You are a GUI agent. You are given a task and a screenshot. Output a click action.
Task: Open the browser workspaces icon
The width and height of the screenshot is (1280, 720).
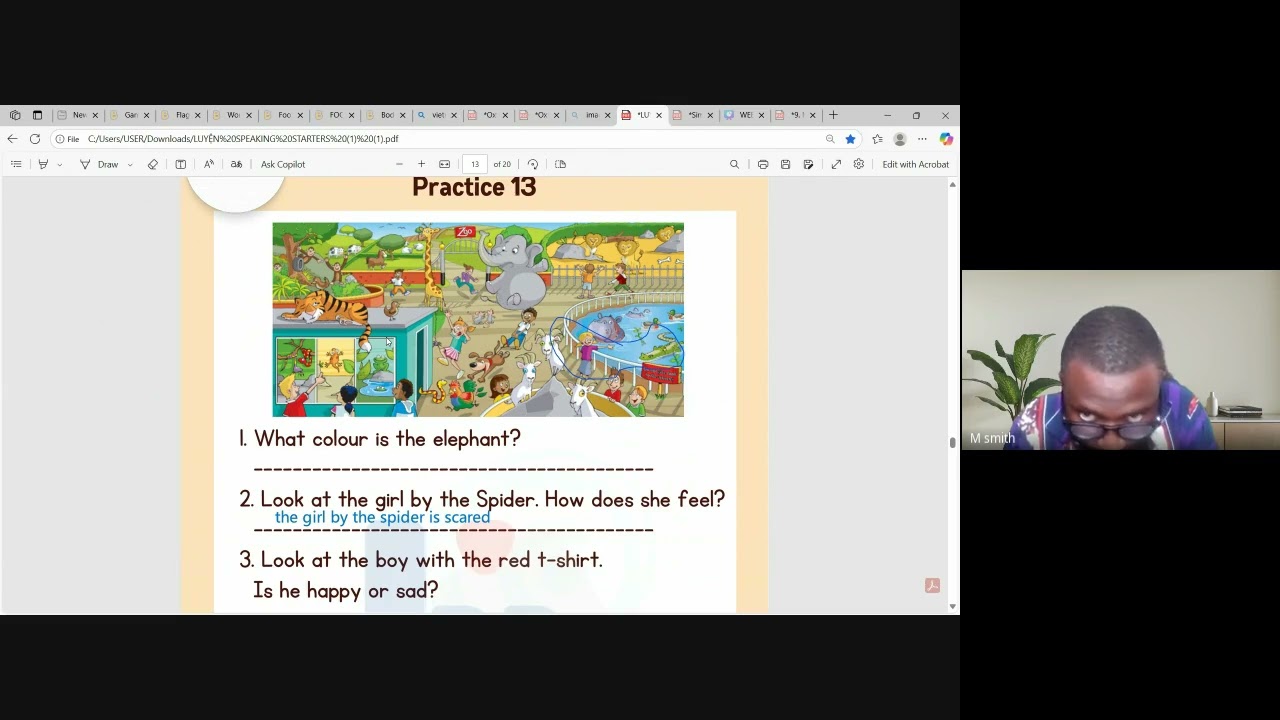point(15,115)
